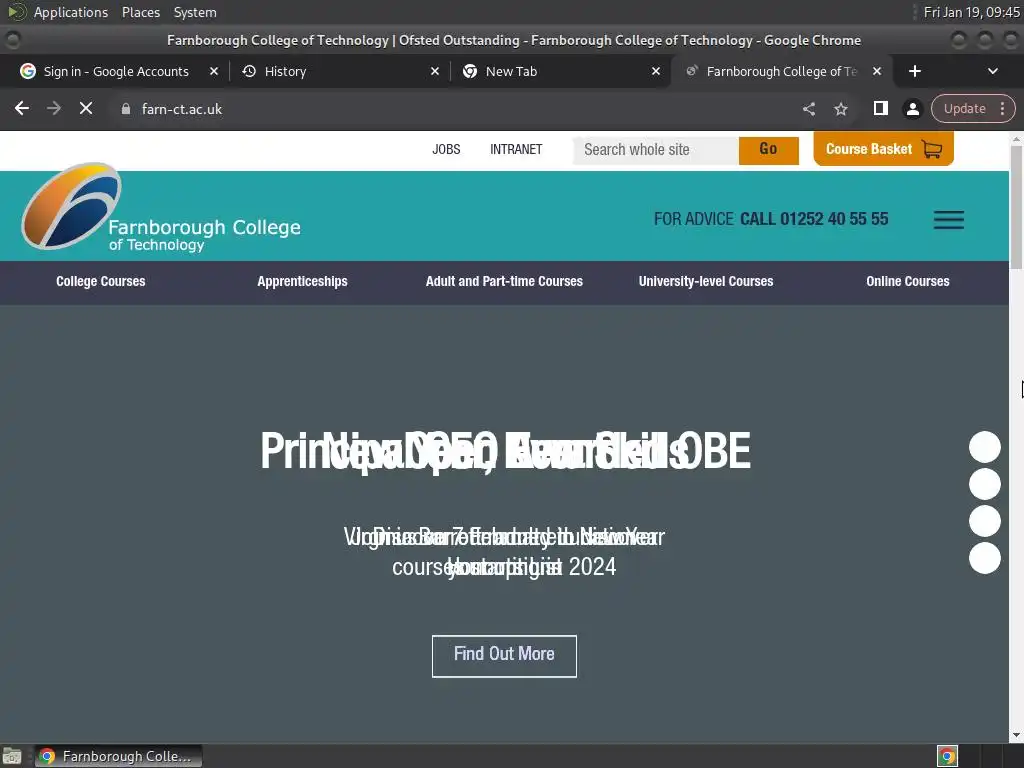Click the Go search button
This screenshot has height=768, width=1024.
coord(769,150)
